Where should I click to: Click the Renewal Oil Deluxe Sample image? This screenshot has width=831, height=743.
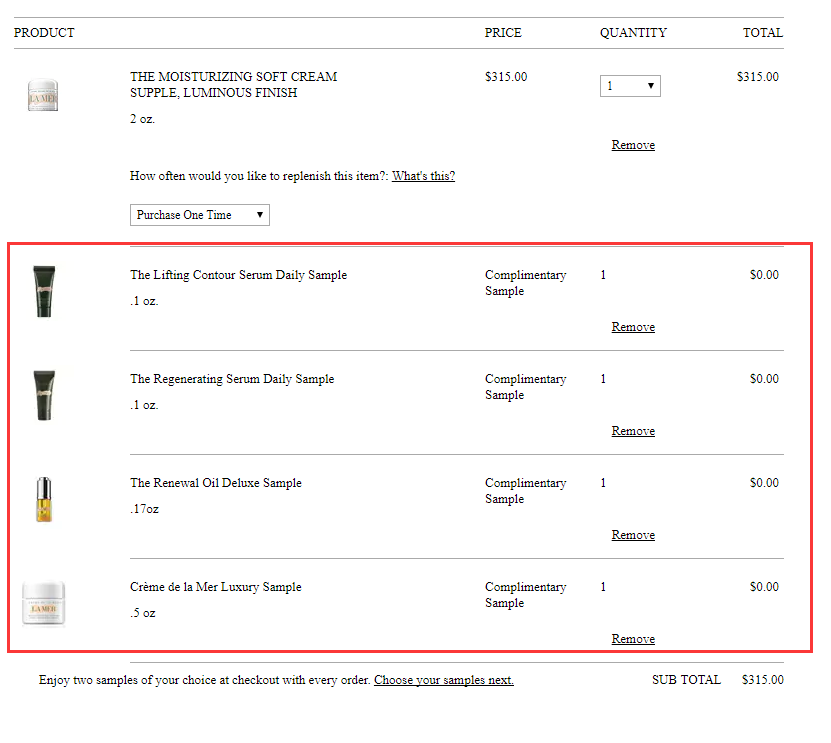pos(44,499)
